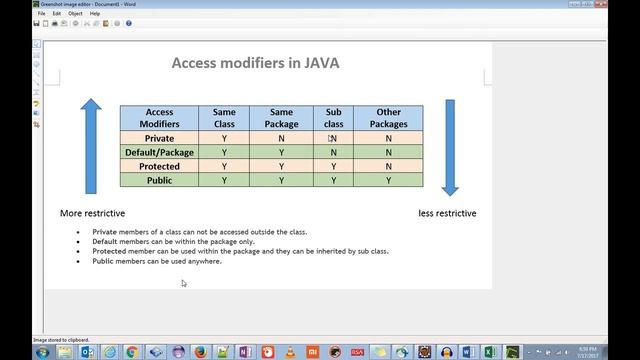Open Google Chrome from the taskbar

pos(132,352)
